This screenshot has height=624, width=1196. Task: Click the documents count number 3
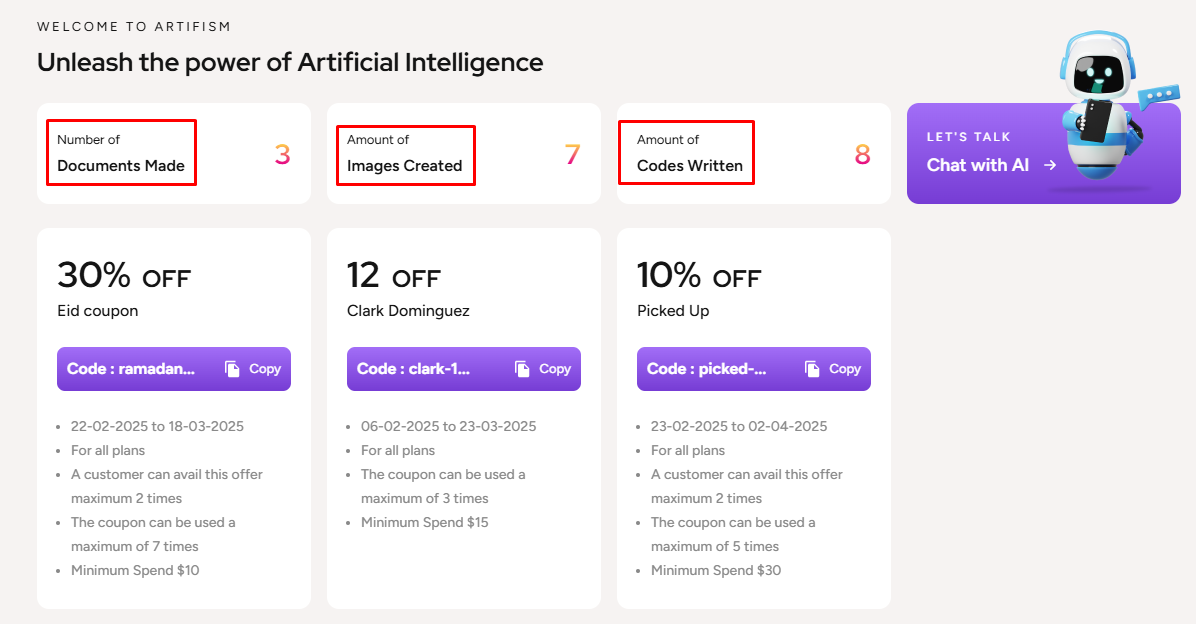[282, 155]
